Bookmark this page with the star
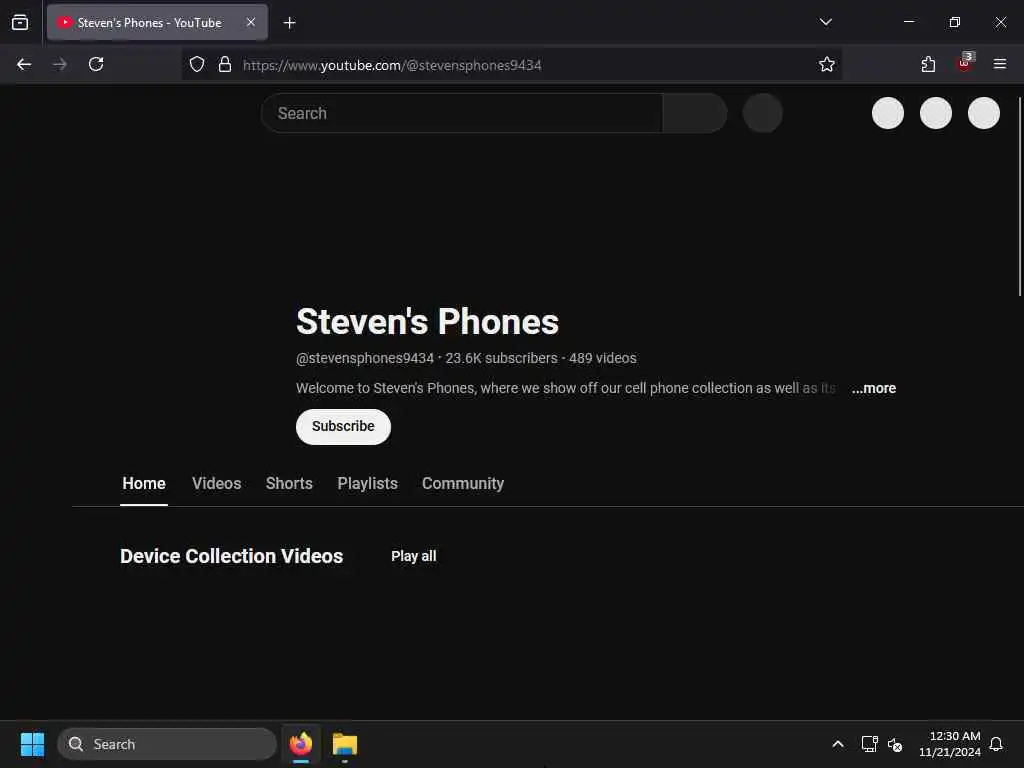1024x768 pixels. pyautogui.click(x=827, y=64)
